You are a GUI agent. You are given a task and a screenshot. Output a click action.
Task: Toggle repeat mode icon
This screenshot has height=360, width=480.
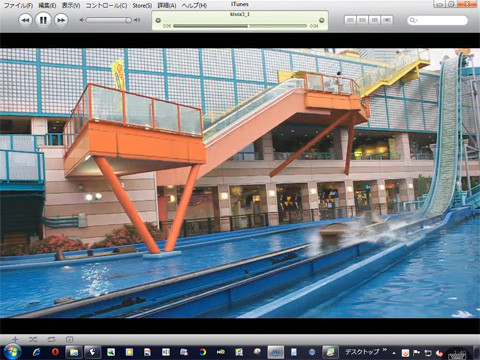[x=51, y=339]
